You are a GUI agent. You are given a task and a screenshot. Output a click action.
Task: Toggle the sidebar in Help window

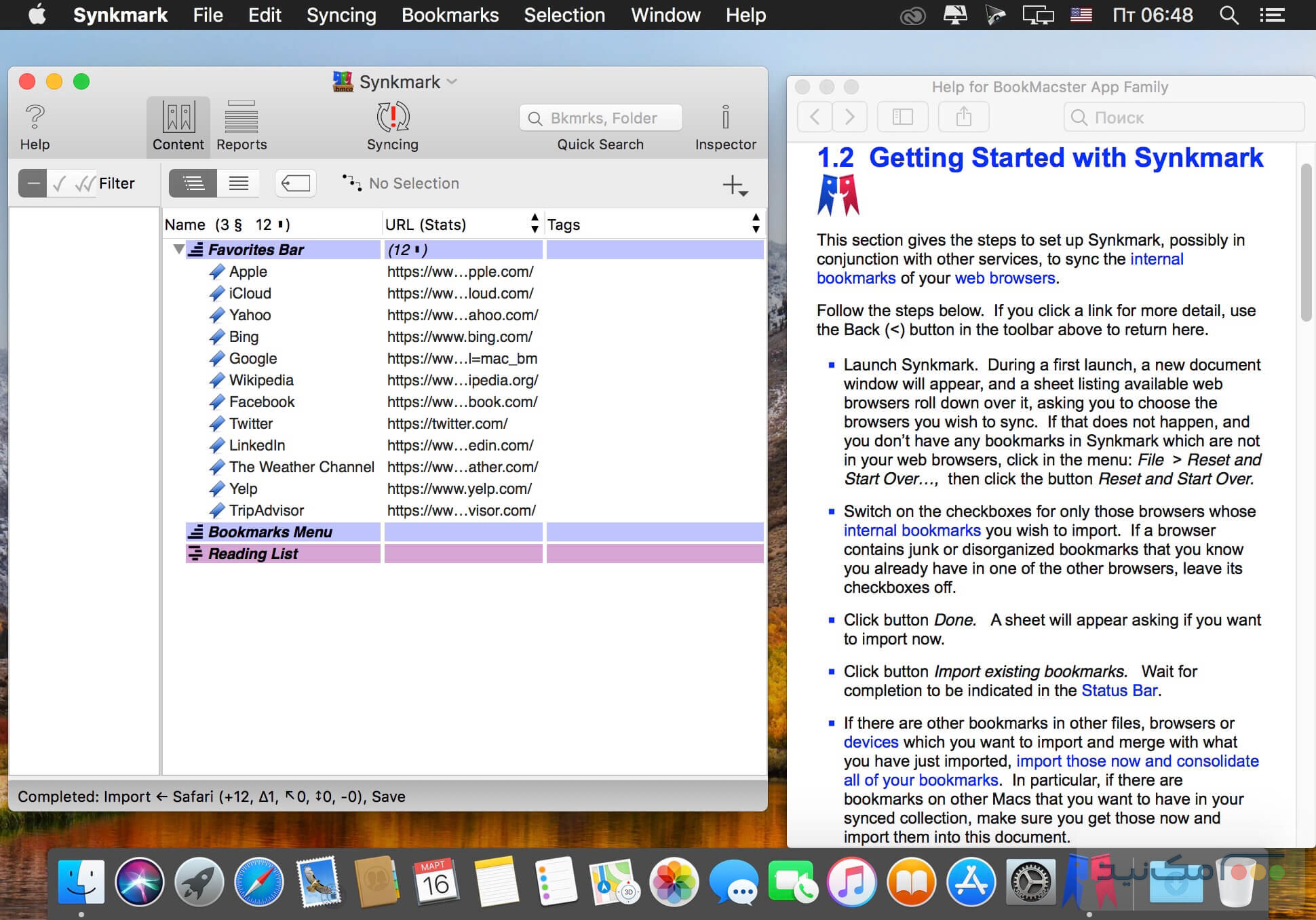(x=902, y=117)
